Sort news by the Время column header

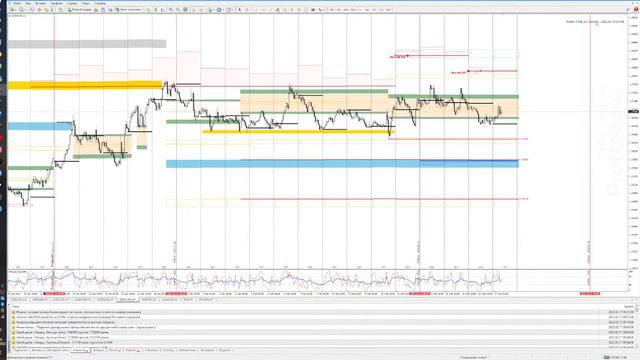click(629, 307)
